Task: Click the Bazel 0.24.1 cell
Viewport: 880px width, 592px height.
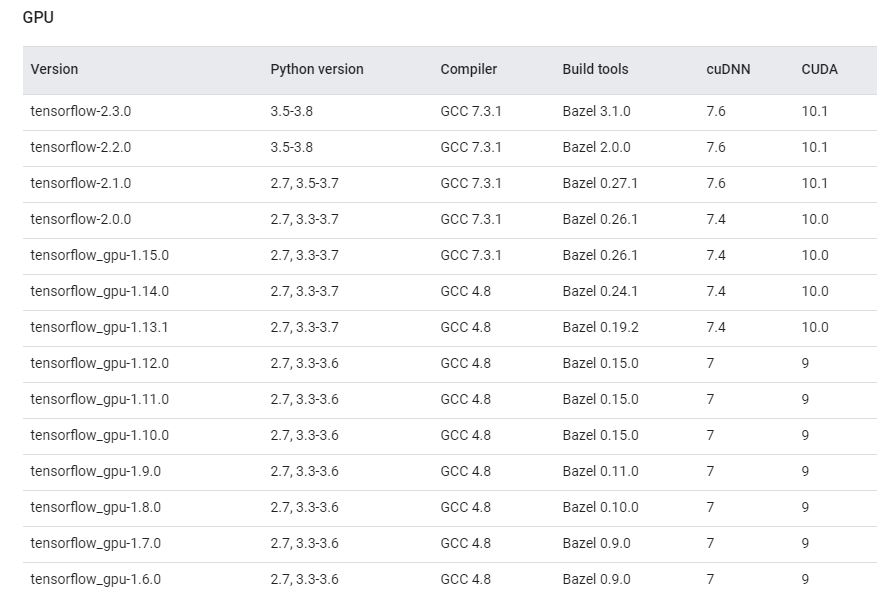Action: (x=601, y=291)
